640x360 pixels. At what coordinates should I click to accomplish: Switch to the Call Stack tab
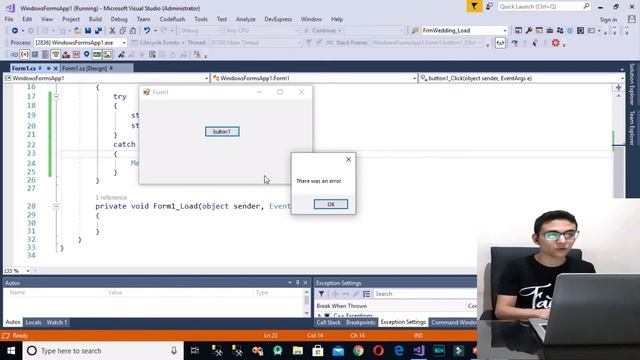coord(328,322)
